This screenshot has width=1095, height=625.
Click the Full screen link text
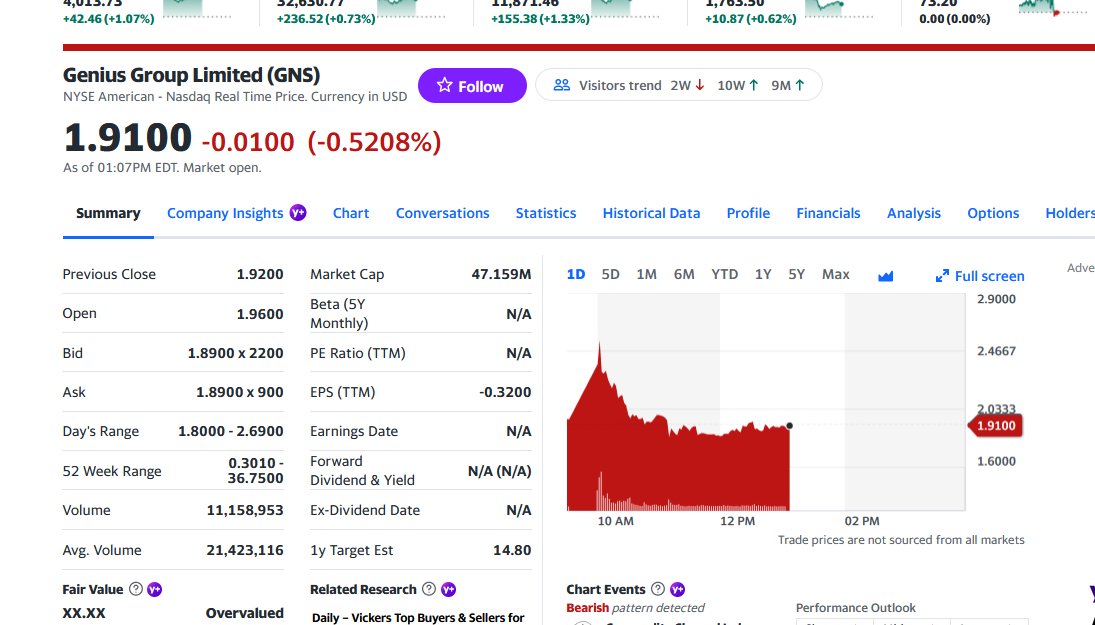(x=990, y=276)
